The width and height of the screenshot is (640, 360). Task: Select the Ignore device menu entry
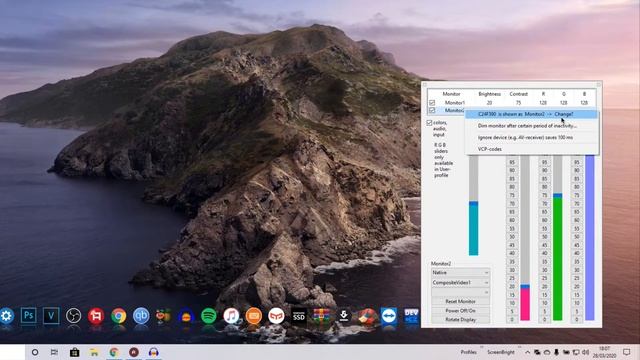(531, 138)
